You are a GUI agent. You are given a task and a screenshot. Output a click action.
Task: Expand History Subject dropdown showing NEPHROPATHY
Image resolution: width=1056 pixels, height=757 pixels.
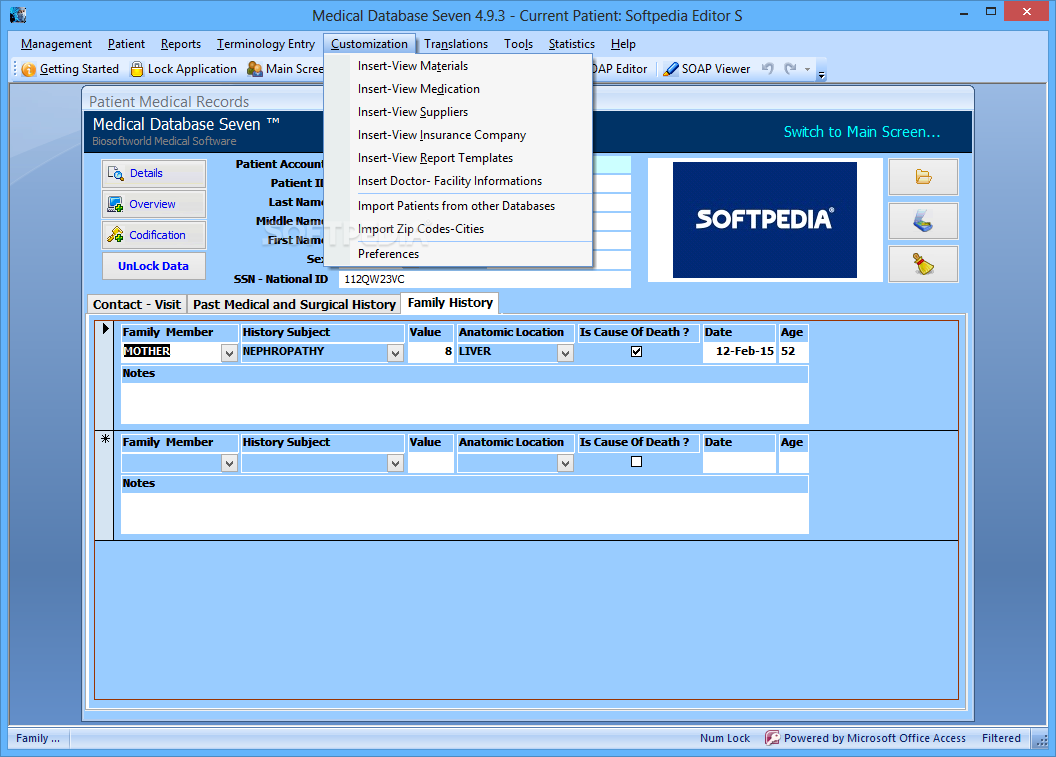point(395,353)
